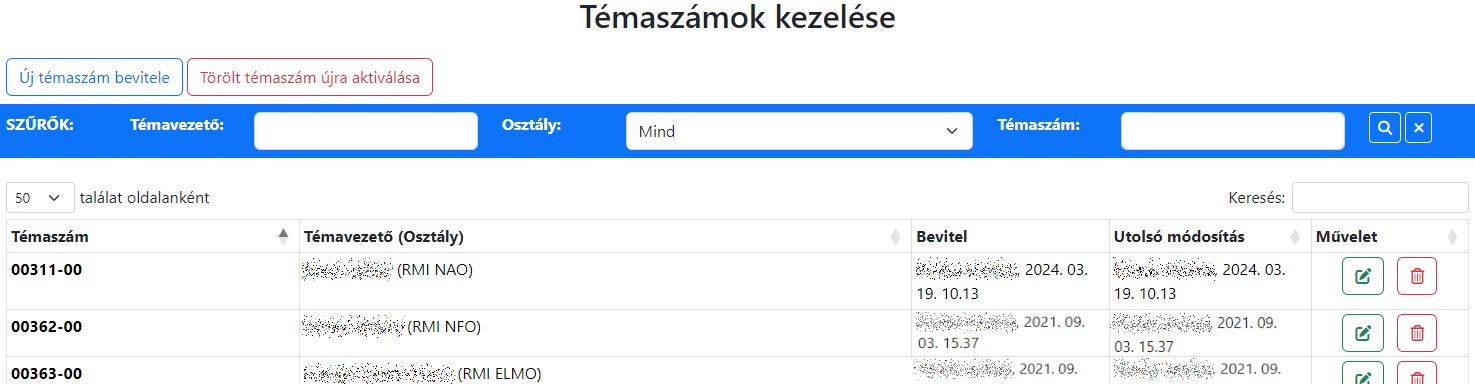1475x384 pixels.
Task: Delete the 00311-00 row entry
Action: click(1416, 276)
